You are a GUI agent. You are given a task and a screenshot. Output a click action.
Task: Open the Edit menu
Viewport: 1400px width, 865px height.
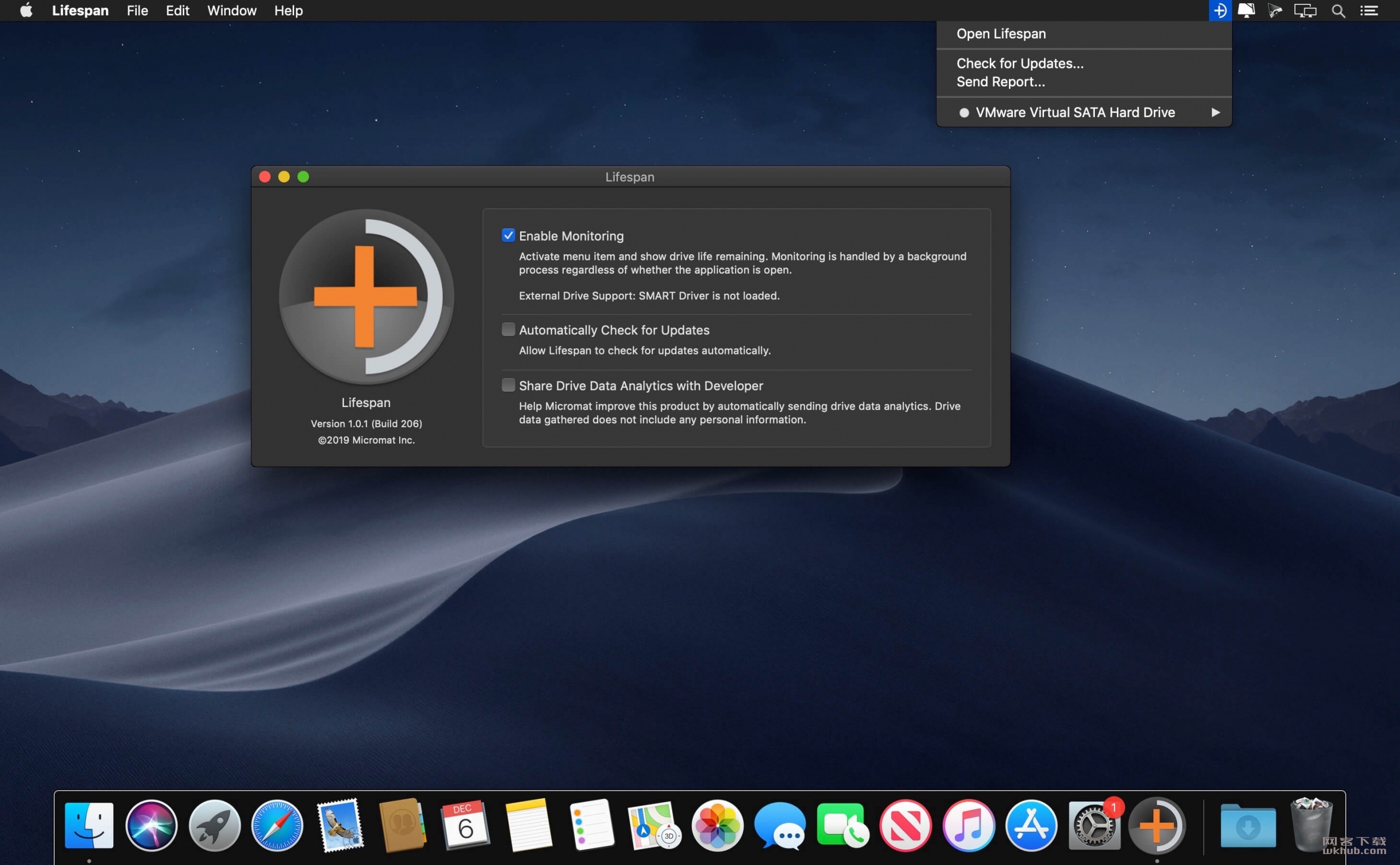point(177,10)
